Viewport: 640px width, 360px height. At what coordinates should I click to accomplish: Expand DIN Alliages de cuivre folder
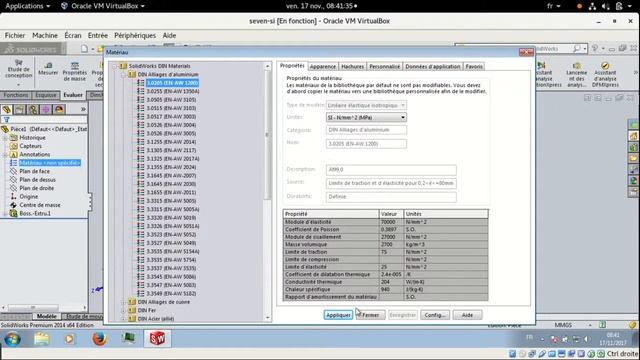pos(124,302)
